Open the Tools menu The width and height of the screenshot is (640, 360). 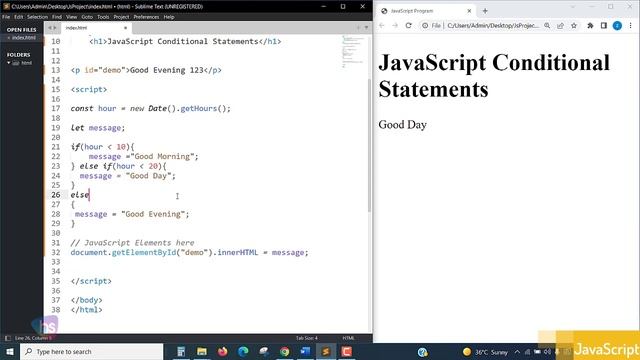[x=103, y=17]
